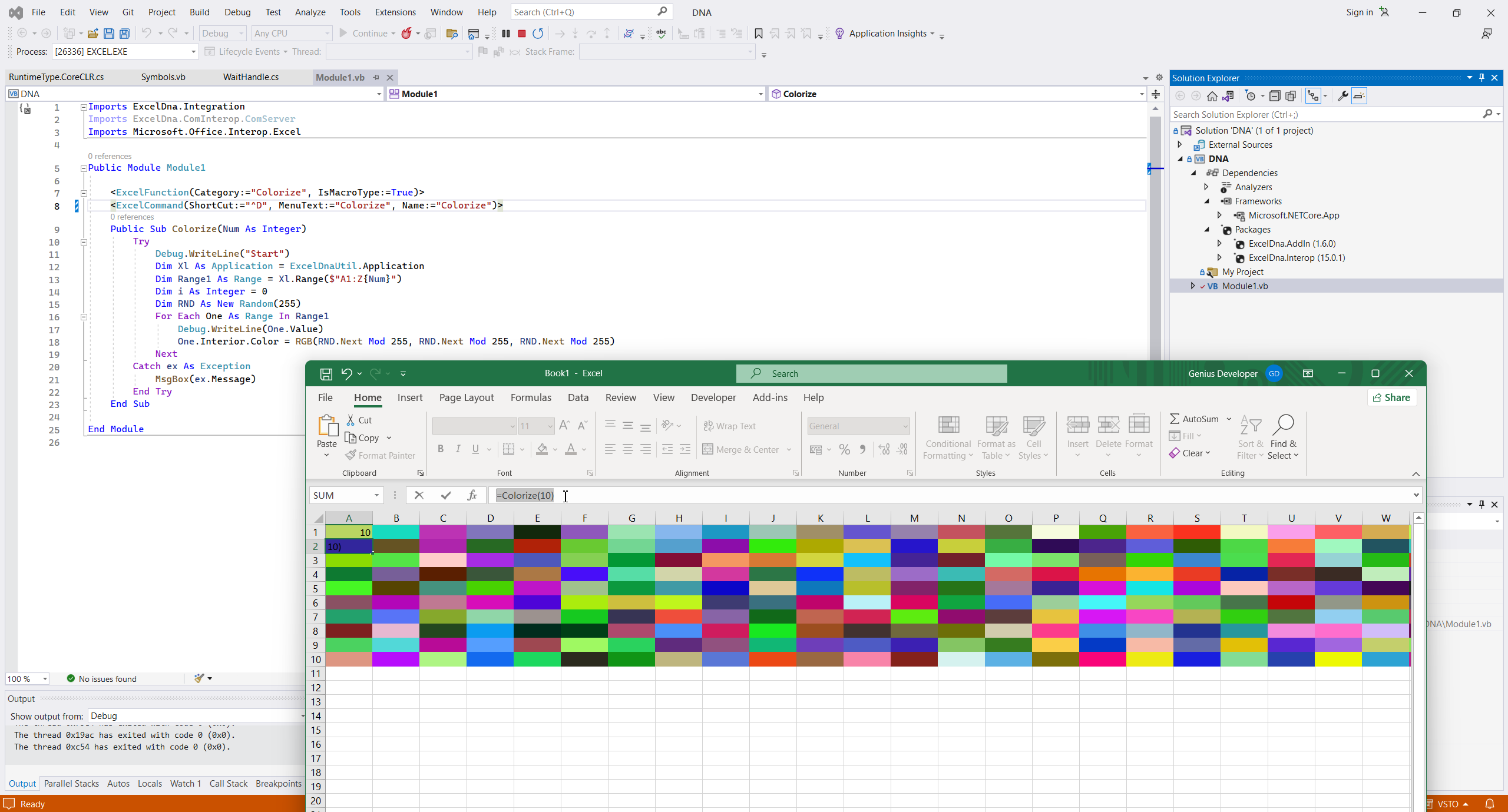Image resolution: width=1508 pixels, height=812 pixels.
Task: Pause execution with Break All icon
Action: tap(505, 34)
